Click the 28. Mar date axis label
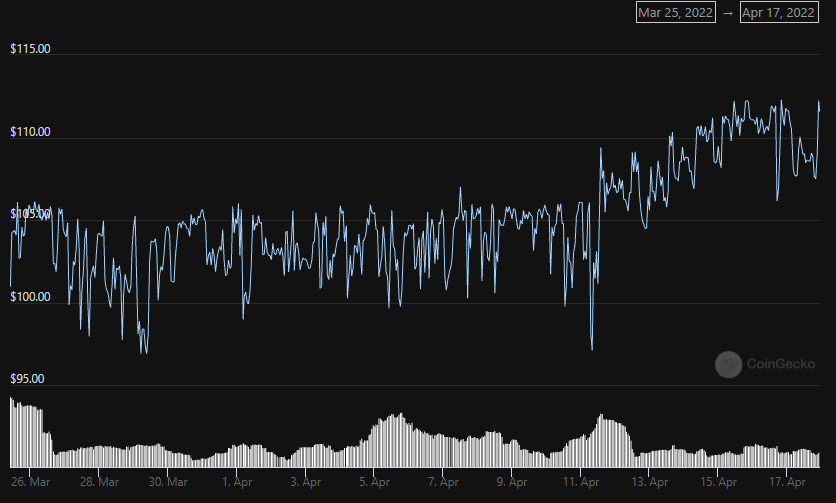The height and width of the screenshot is (503, 836). 99,482
